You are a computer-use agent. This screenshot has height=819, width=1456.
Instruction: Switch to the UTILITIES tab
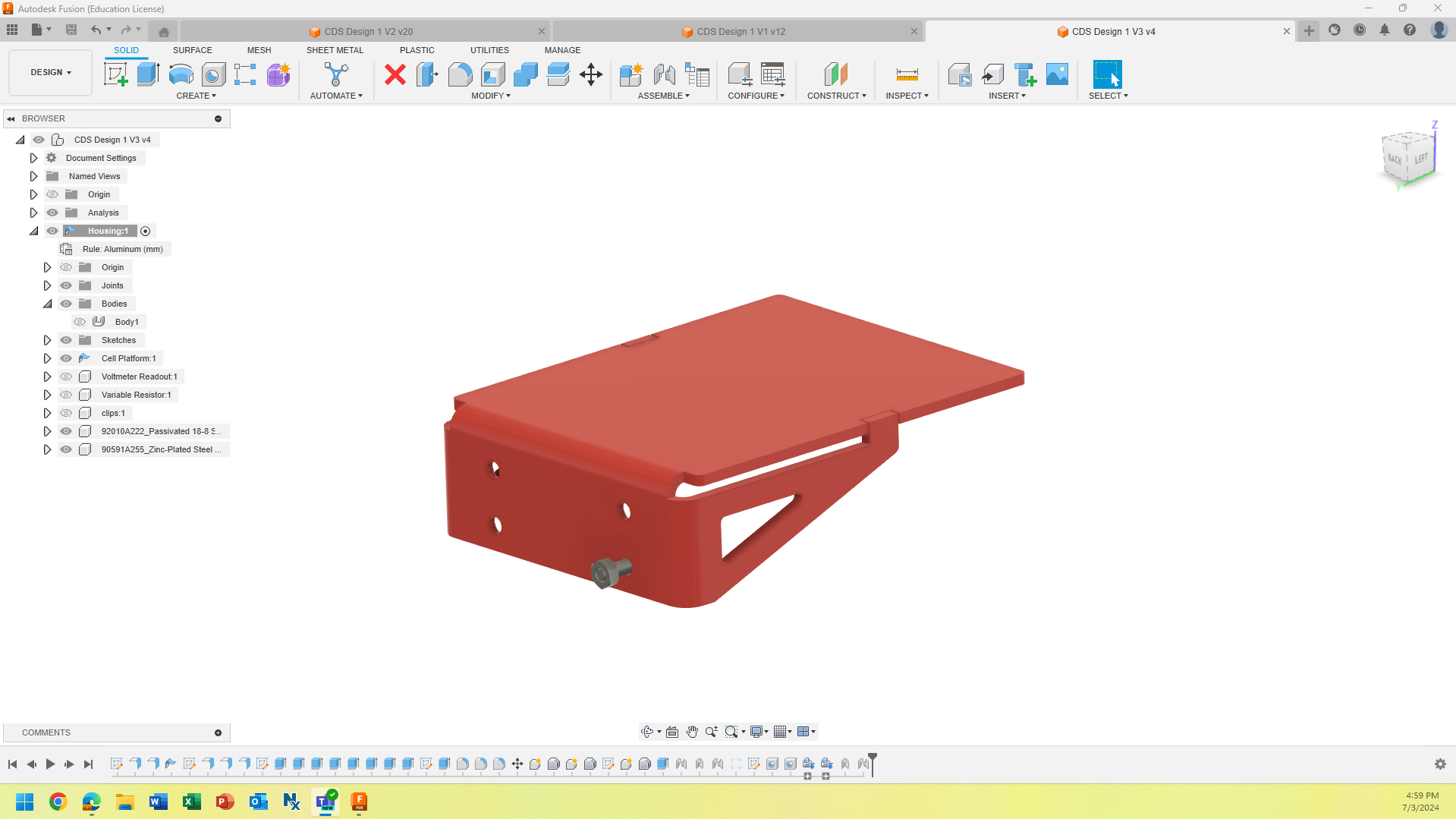coord(489,50)
